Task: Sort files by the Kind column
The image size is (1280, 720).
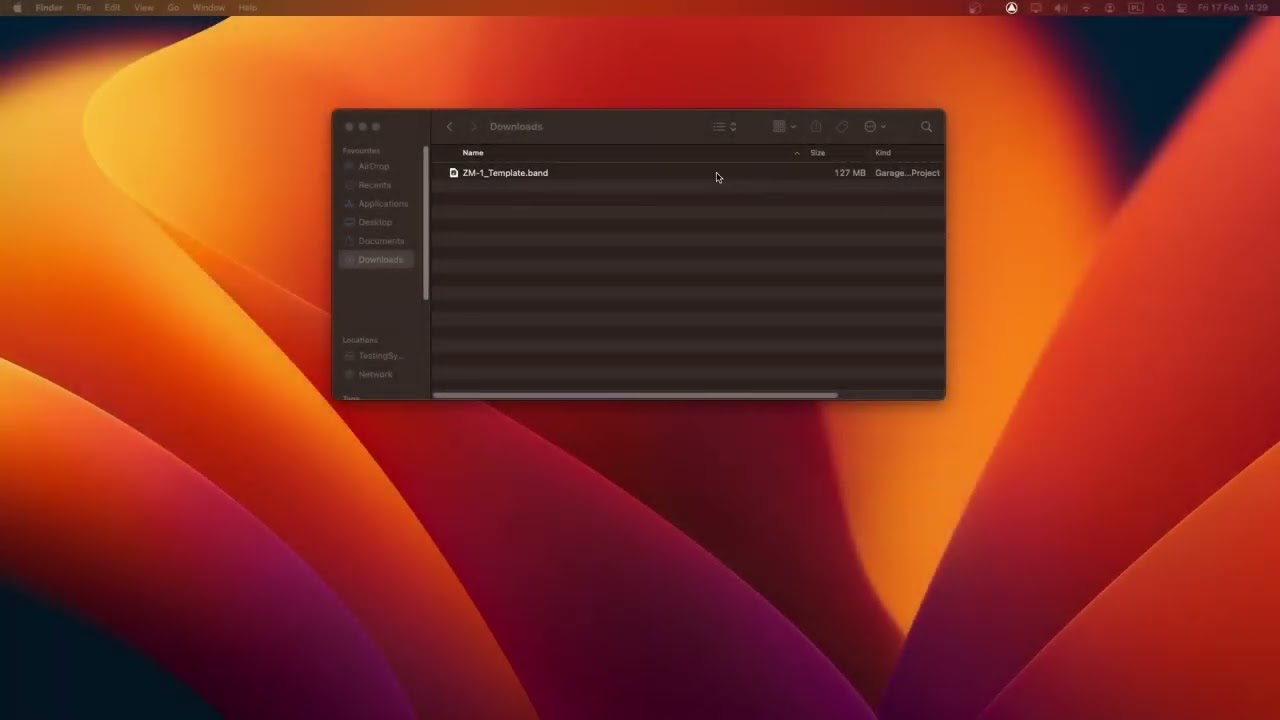Action: pos(883,153)
